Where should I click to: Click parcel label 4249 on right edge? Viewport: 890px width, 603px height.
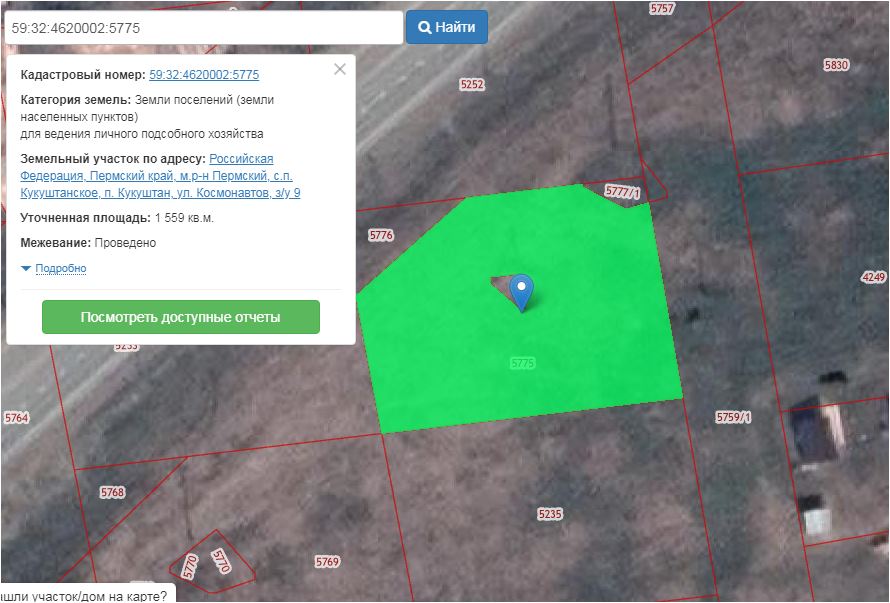(873, 277)
